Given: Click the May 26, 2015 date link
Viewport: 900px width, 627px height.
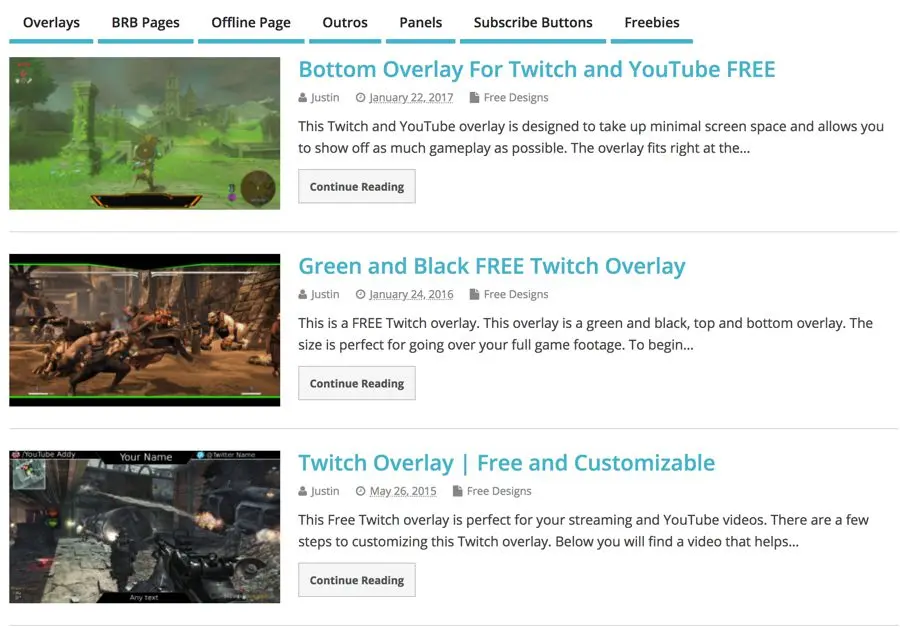Looking at the screenshot, I should click(402, 492).
